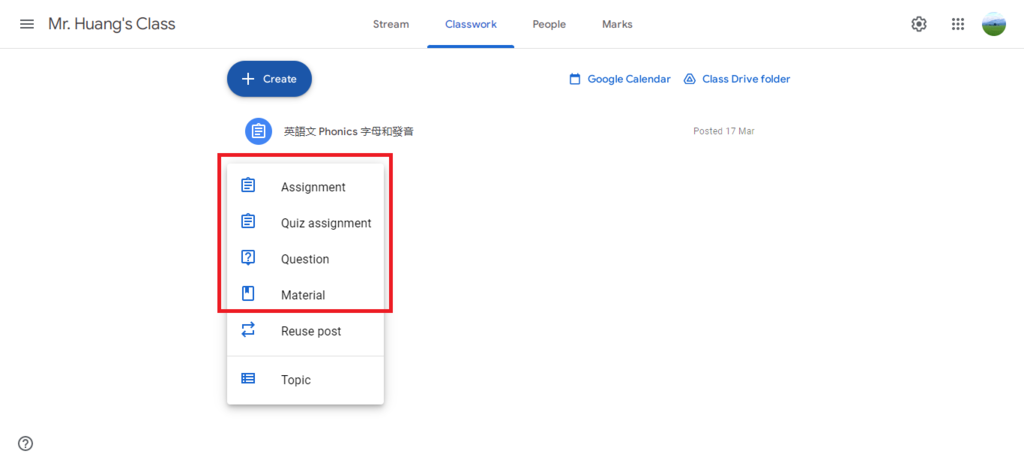The height and width of the screenshot is (469, 1024).
Task: Click the Question icon in menu
Action: [x=248, y=258]
